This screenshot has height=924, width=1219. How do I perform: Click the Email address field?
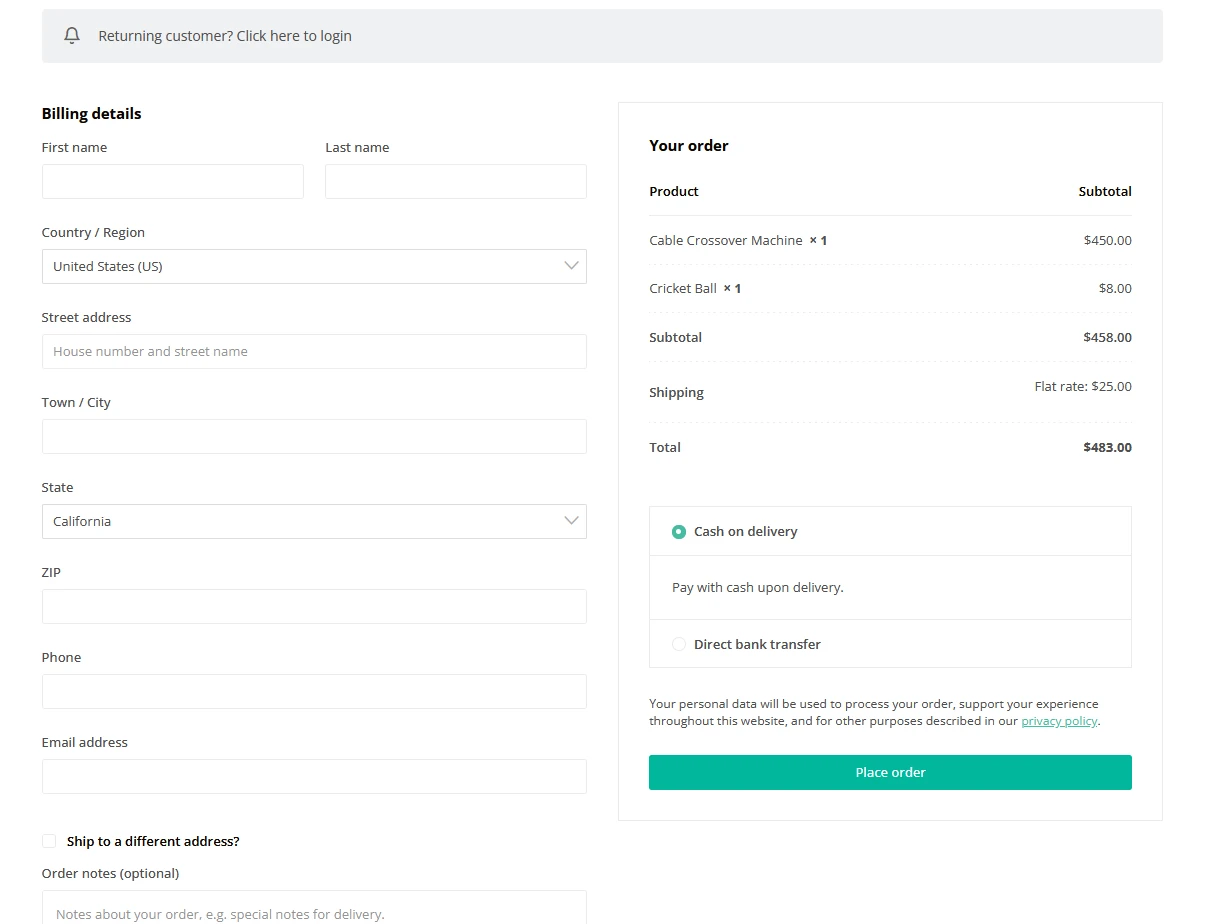[314, 777]
